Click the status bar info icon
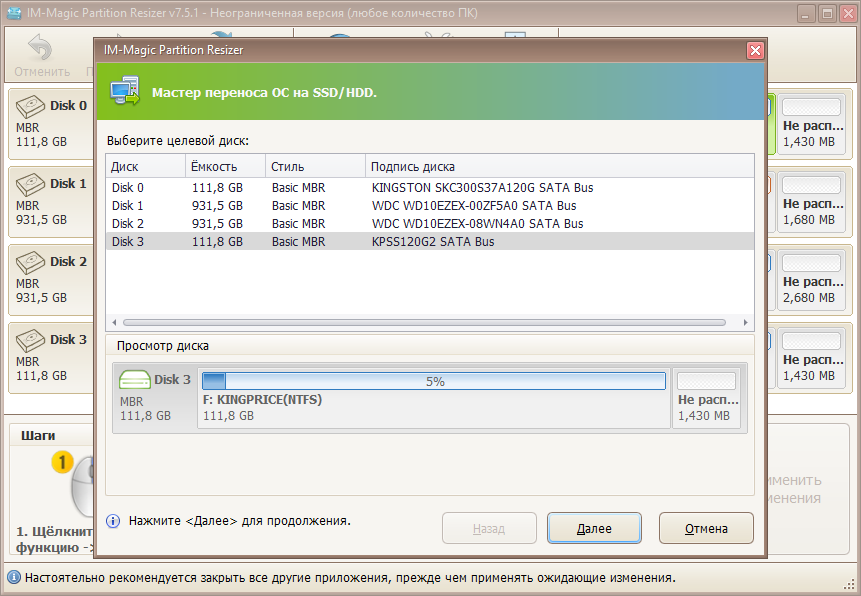Screen dimensions: 861x596 14,577
